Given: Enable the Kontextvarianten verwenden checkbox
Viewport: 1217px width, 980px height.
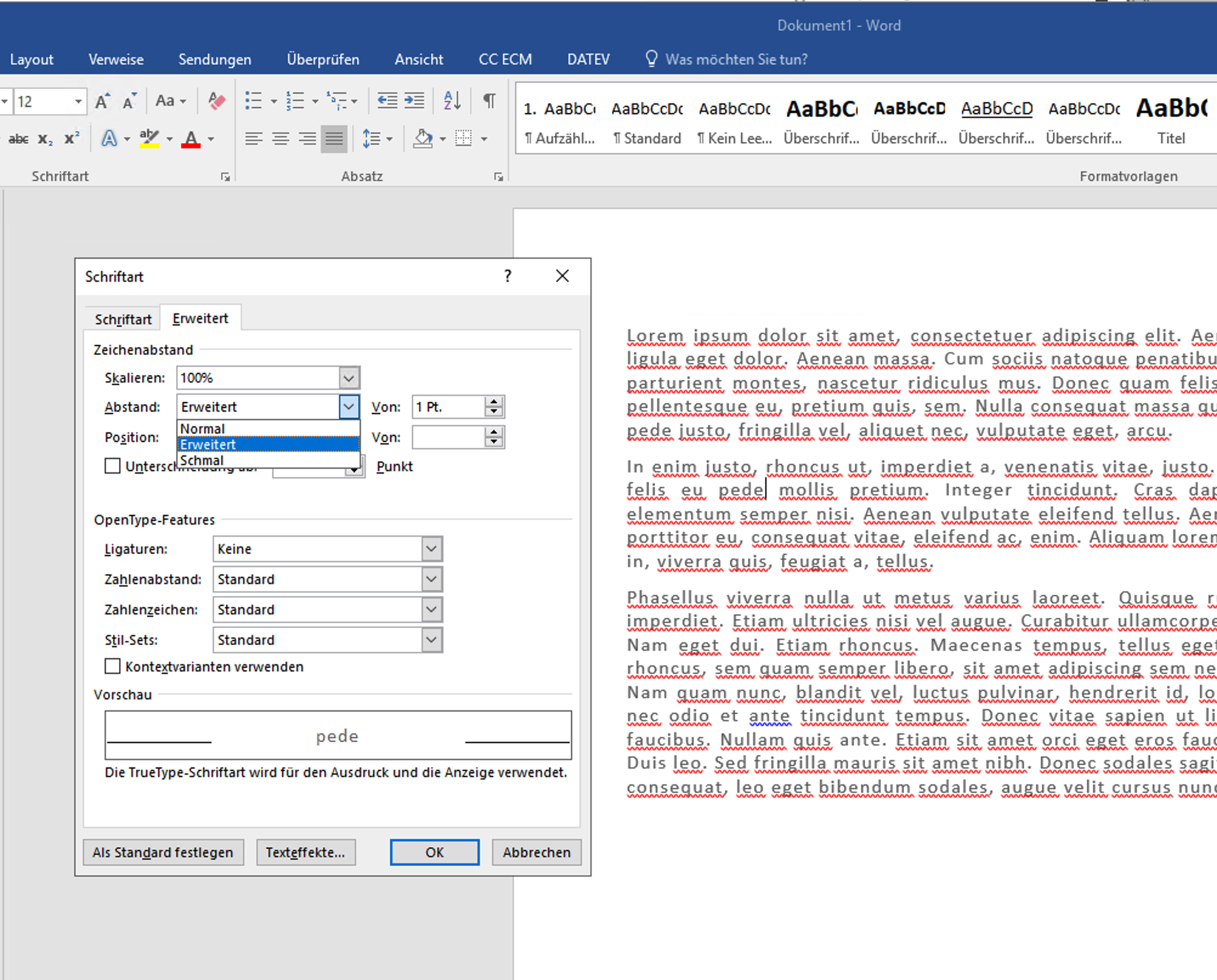Looking at the screenshot, I should [x=113, y=666].
